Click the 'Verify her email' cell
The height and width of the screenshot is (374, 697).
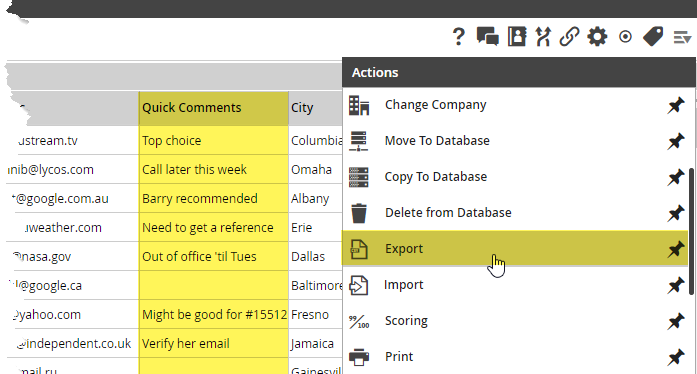(x=213, y=343)
